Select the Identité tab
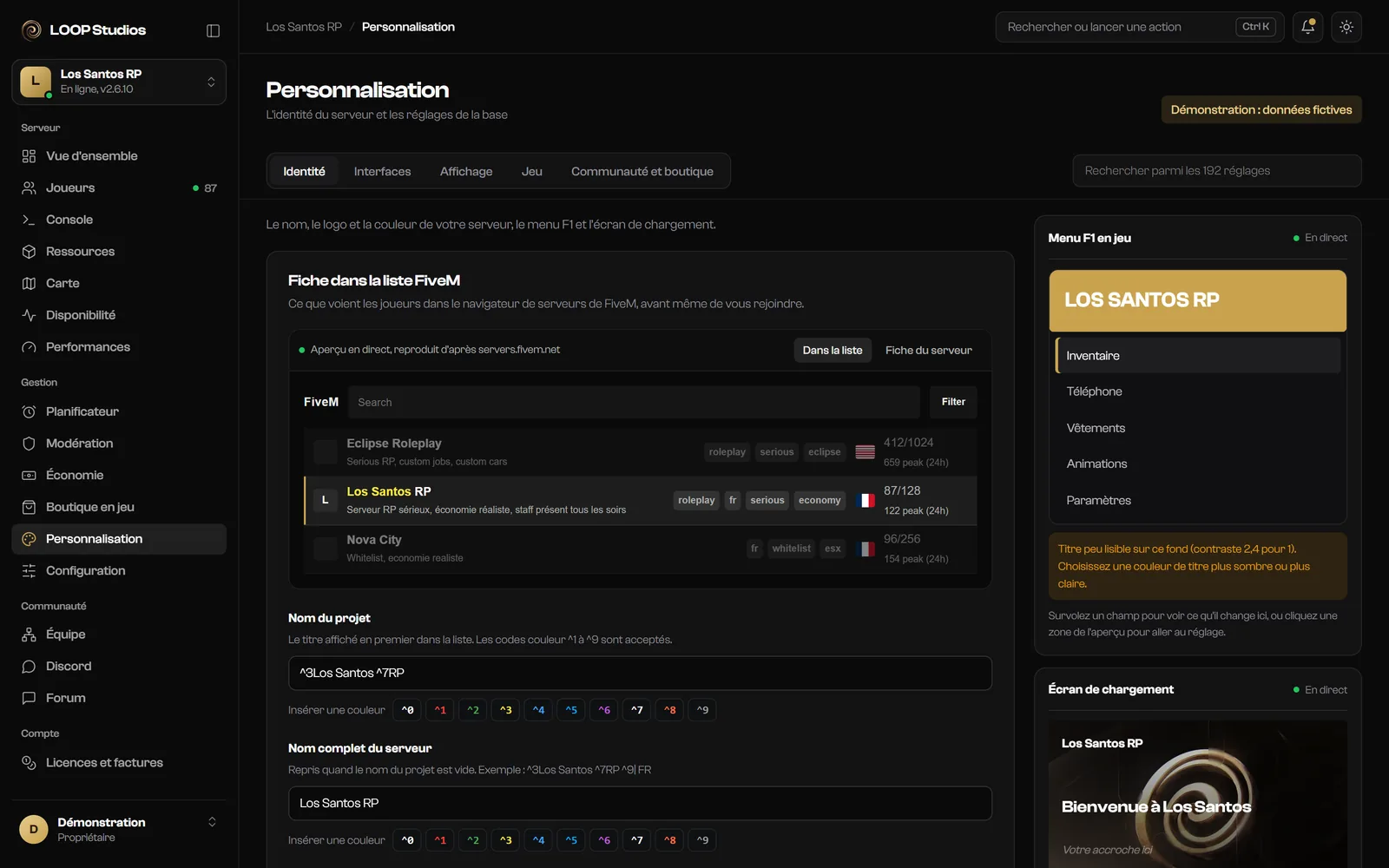This screenshot has width=1389, height=868. click(x=304, y=171)
